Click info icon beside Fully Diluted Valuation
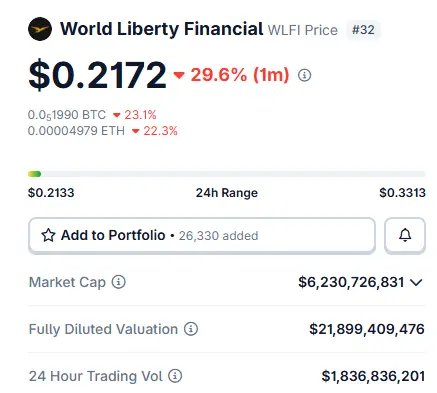This screenshot has height=393, width=437. (x=191, y=329)
